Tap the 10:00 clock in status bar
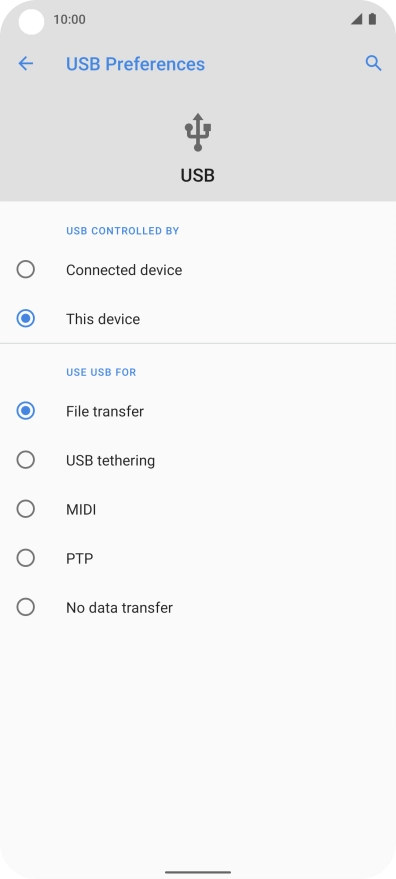Viewport: 396px width, 879px height. point(70,20)
